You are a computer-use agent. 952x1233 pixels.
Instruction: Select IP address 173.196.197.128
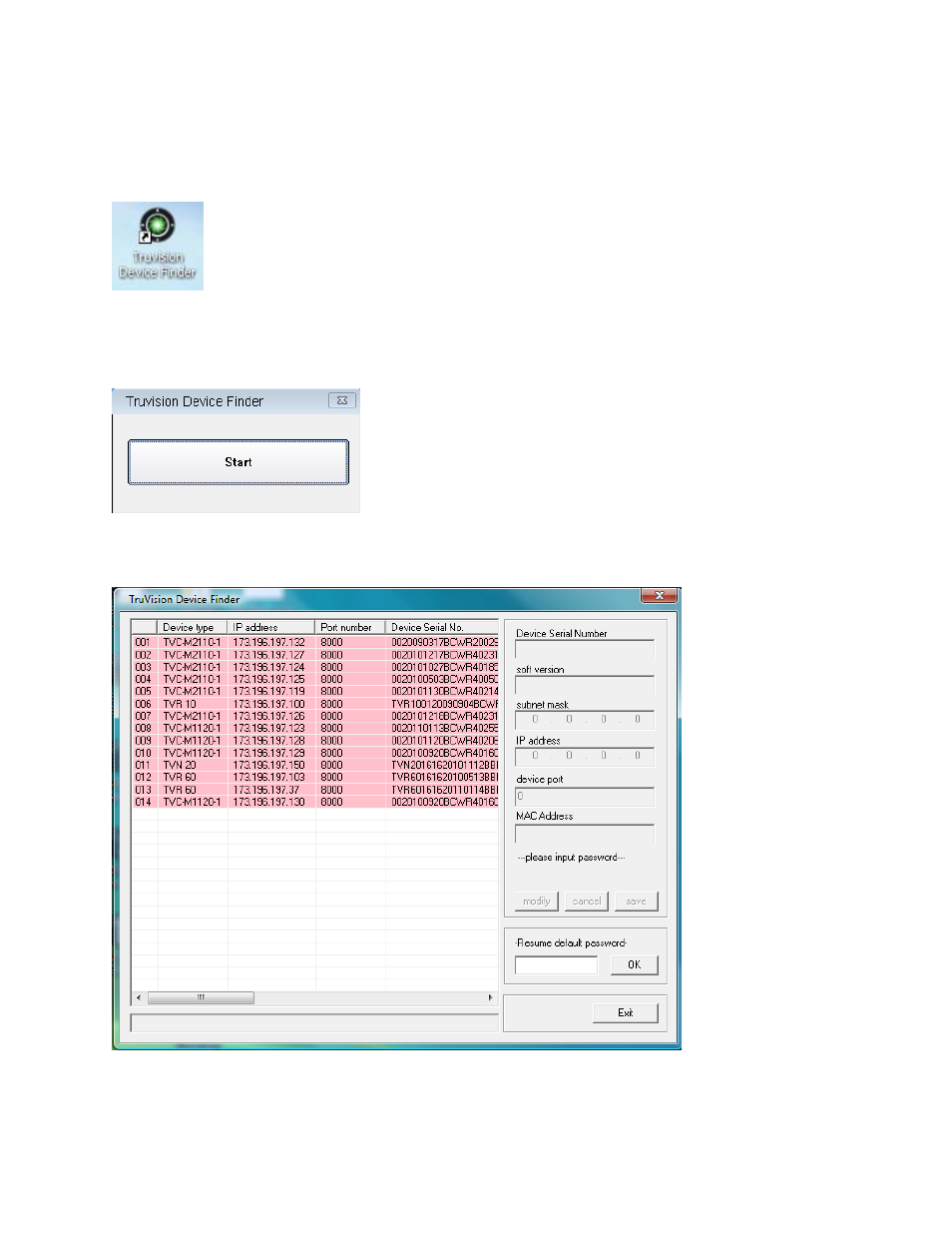click(x=269, y=741)
